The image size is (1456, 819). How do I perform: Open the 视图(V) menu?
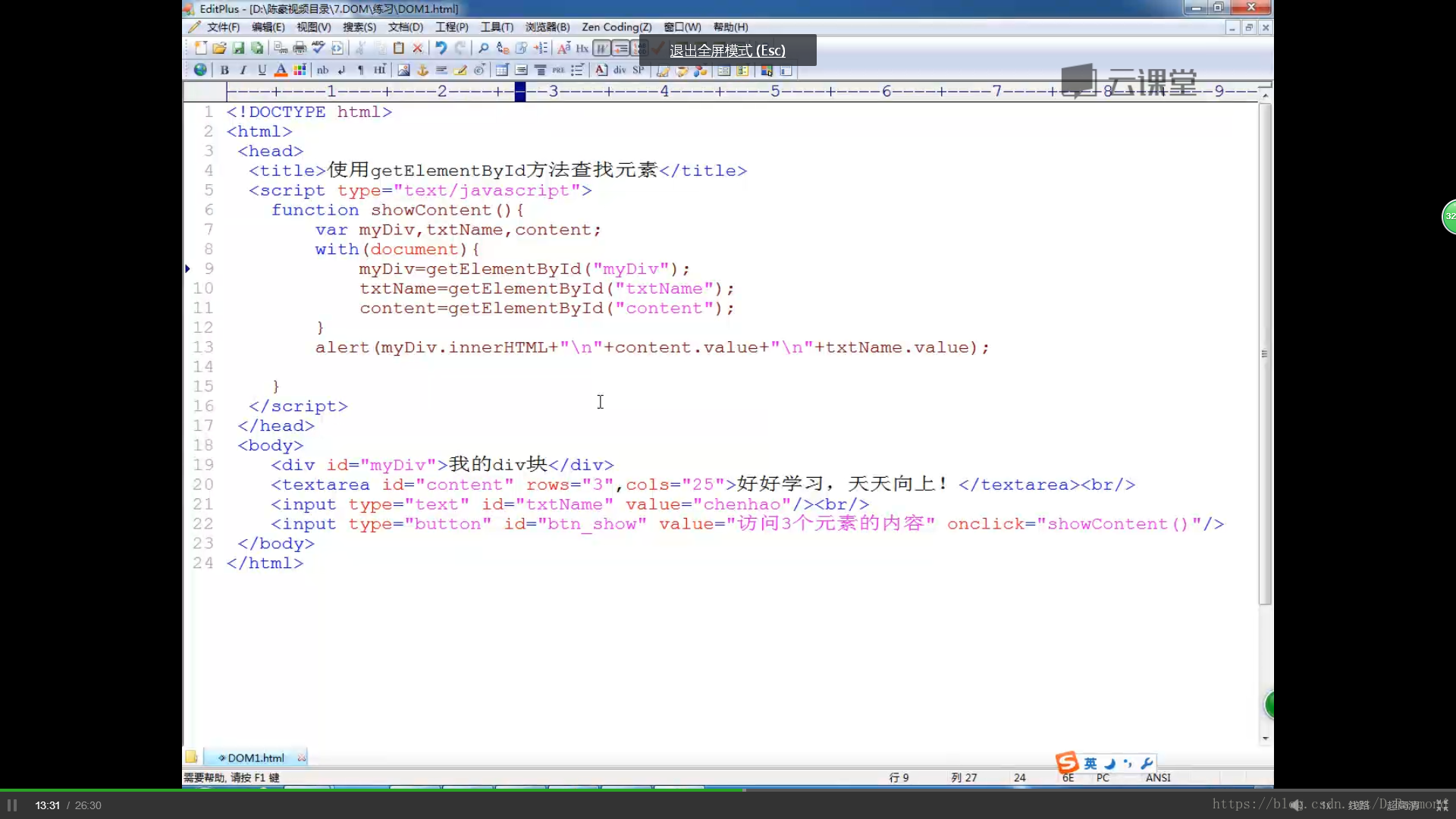click(x=313, y=27)
